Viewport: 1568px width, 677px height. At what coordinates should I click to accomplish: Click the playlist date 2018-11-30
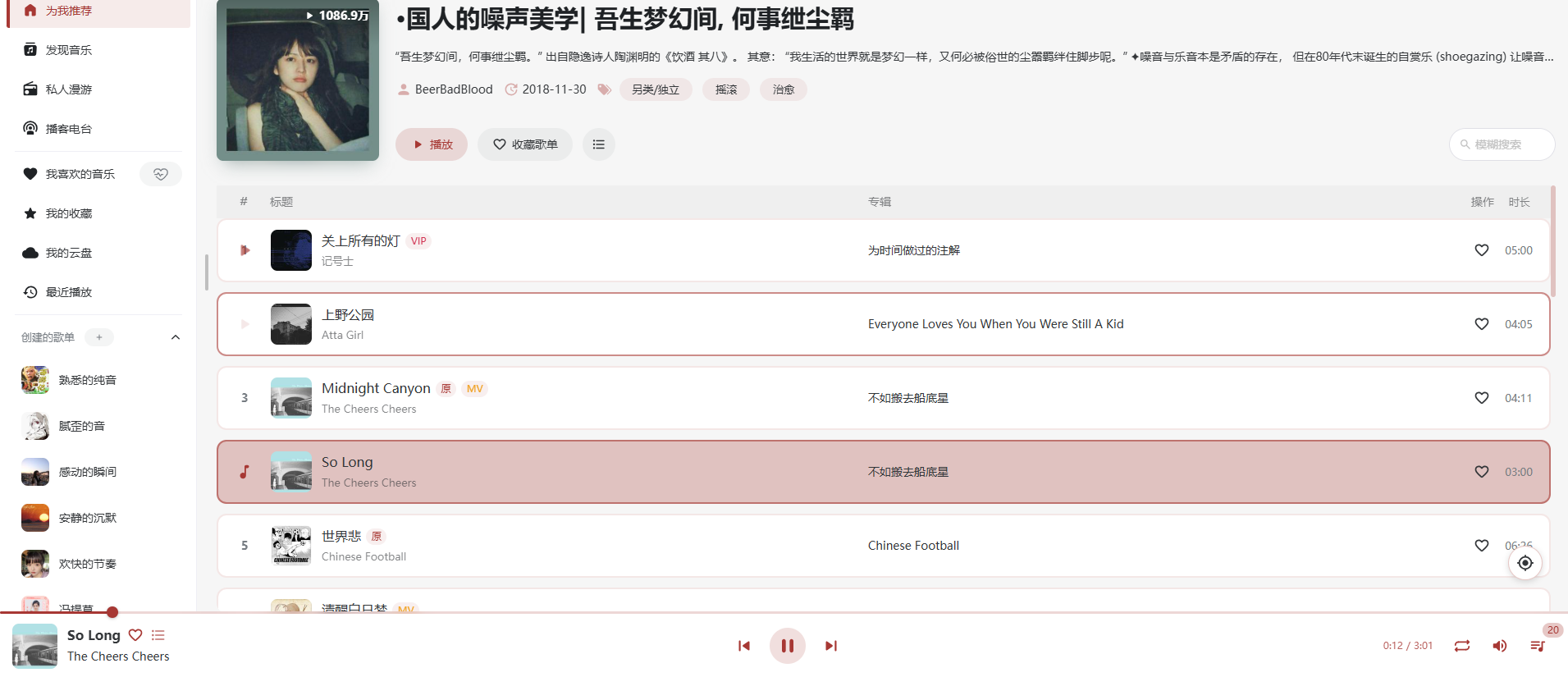pyautogui.click(x=555, y=89)
